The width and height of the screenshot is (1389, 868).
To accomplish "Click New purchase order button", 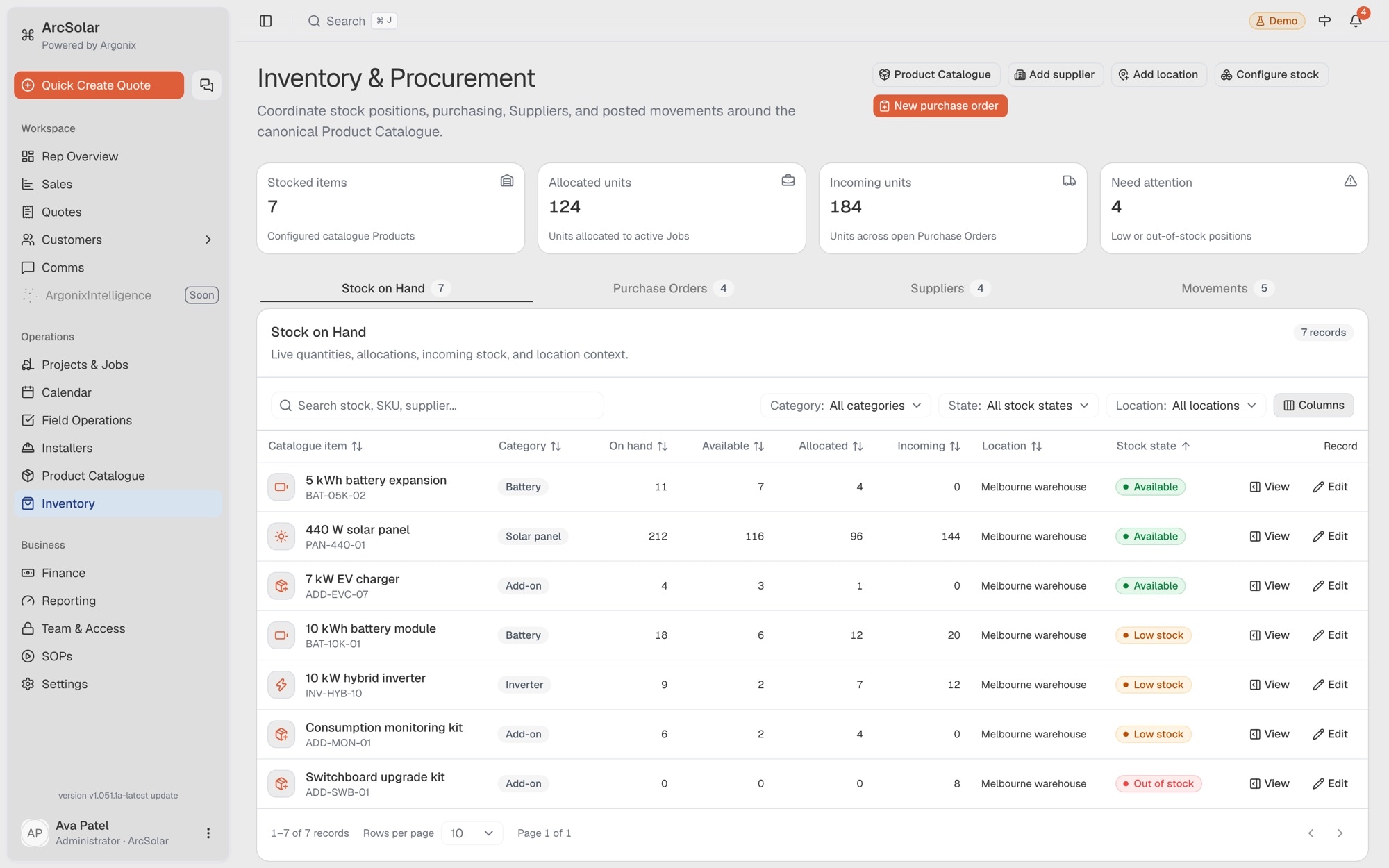I will [940, 106].
